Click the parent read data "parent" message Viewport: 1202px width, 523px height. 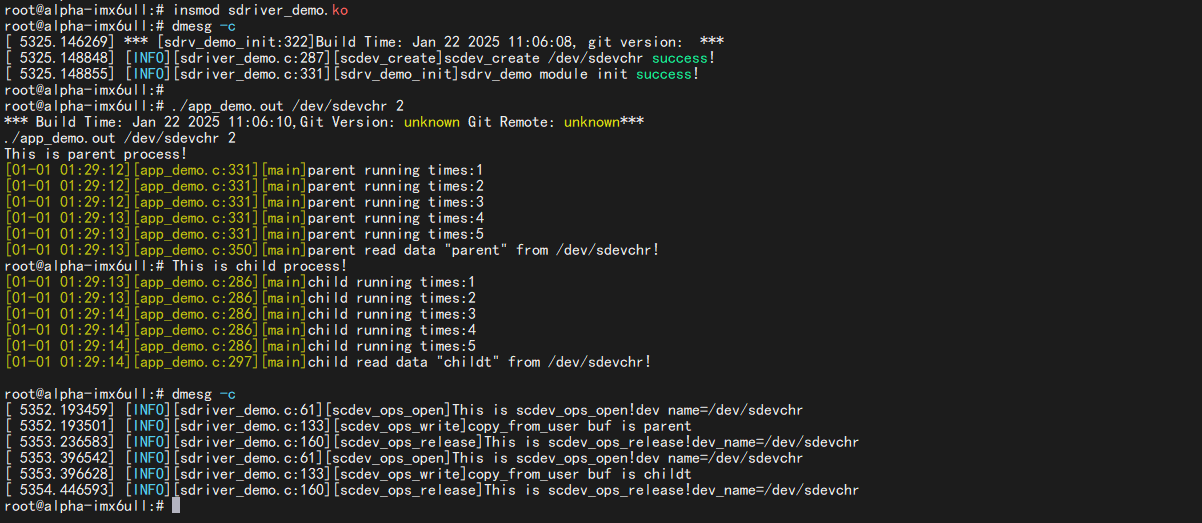(483, 250)
